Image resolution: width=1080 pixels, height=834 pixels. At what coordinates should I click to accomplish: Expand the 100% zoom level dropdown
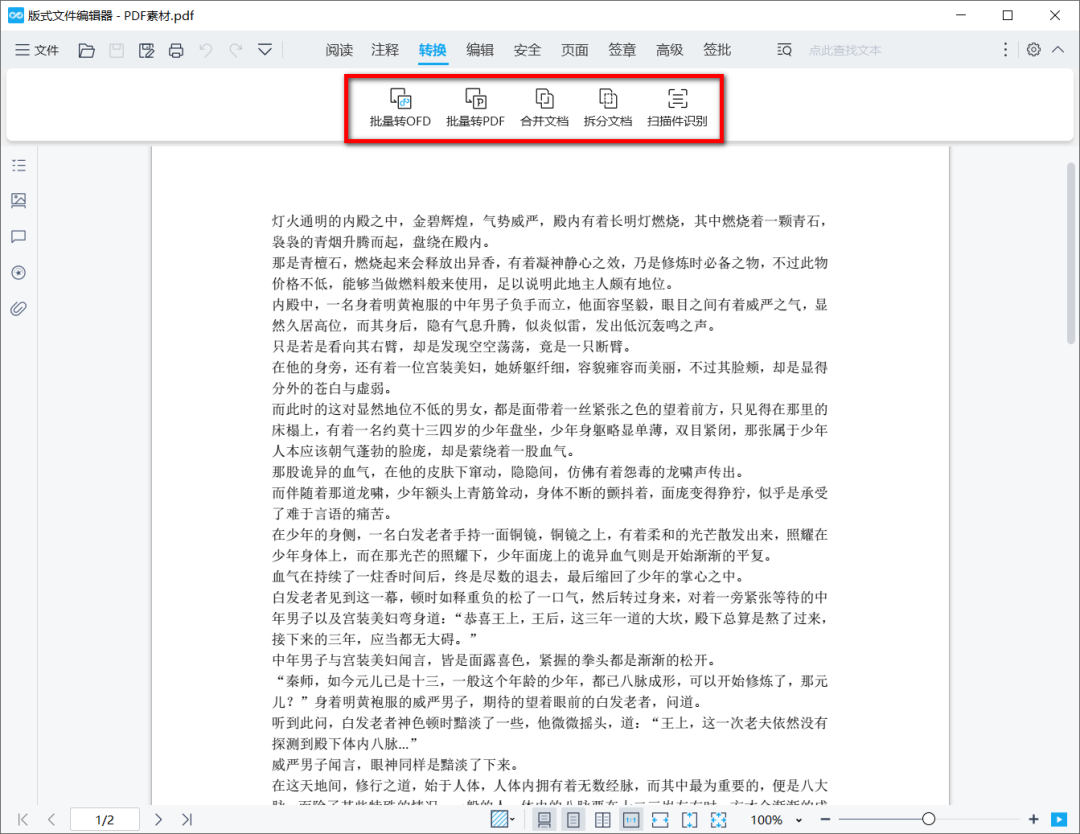[x=800, y=820]
